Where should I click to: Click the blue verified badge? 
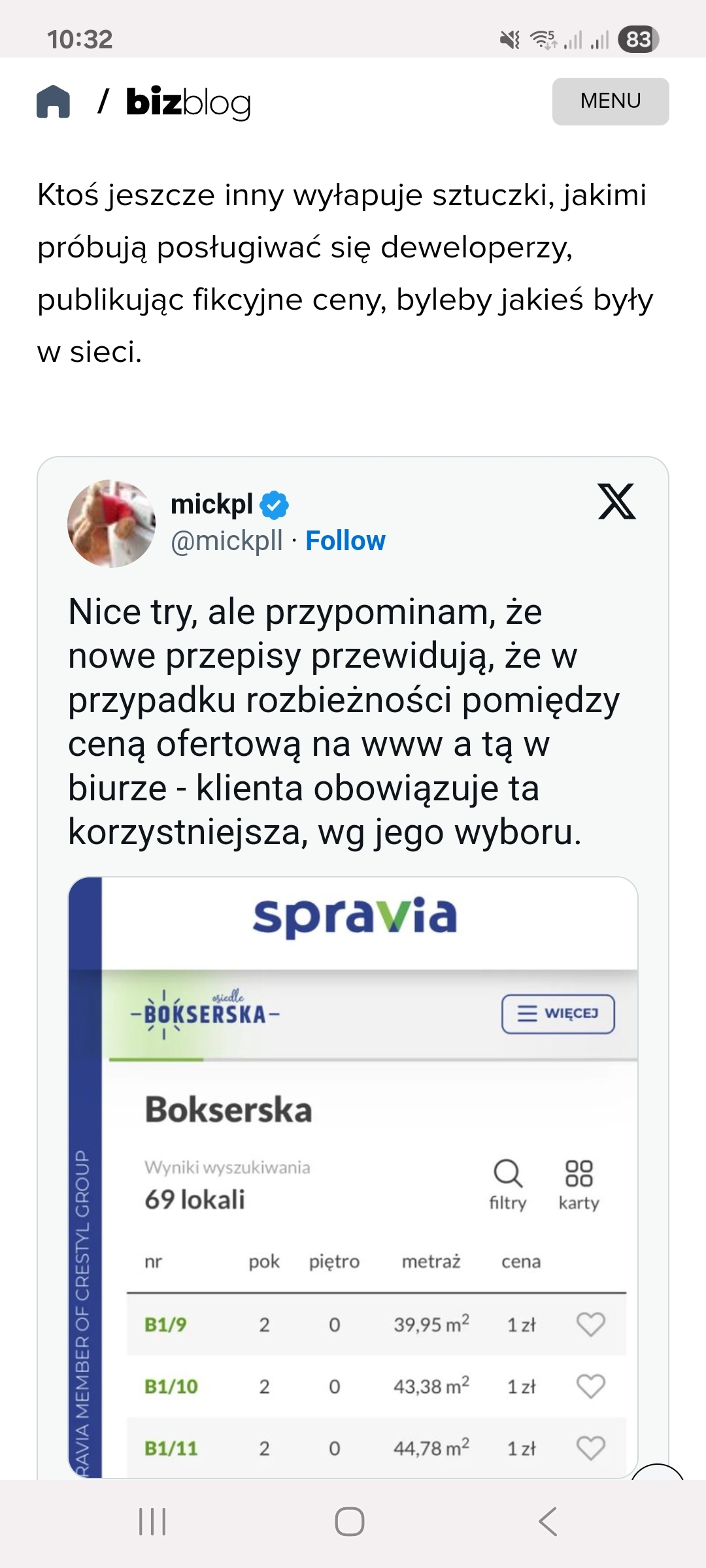pyautogui.click(x=275, y=505)
